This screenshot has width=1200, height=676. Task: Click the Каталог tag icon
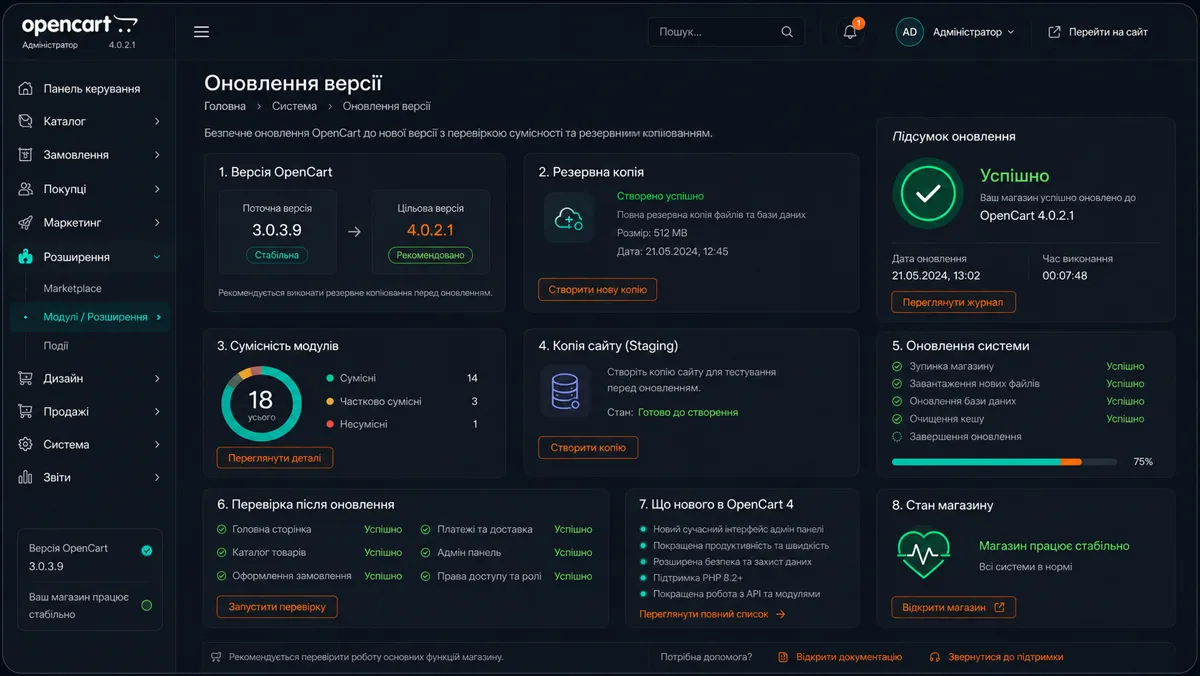(26, 121)
